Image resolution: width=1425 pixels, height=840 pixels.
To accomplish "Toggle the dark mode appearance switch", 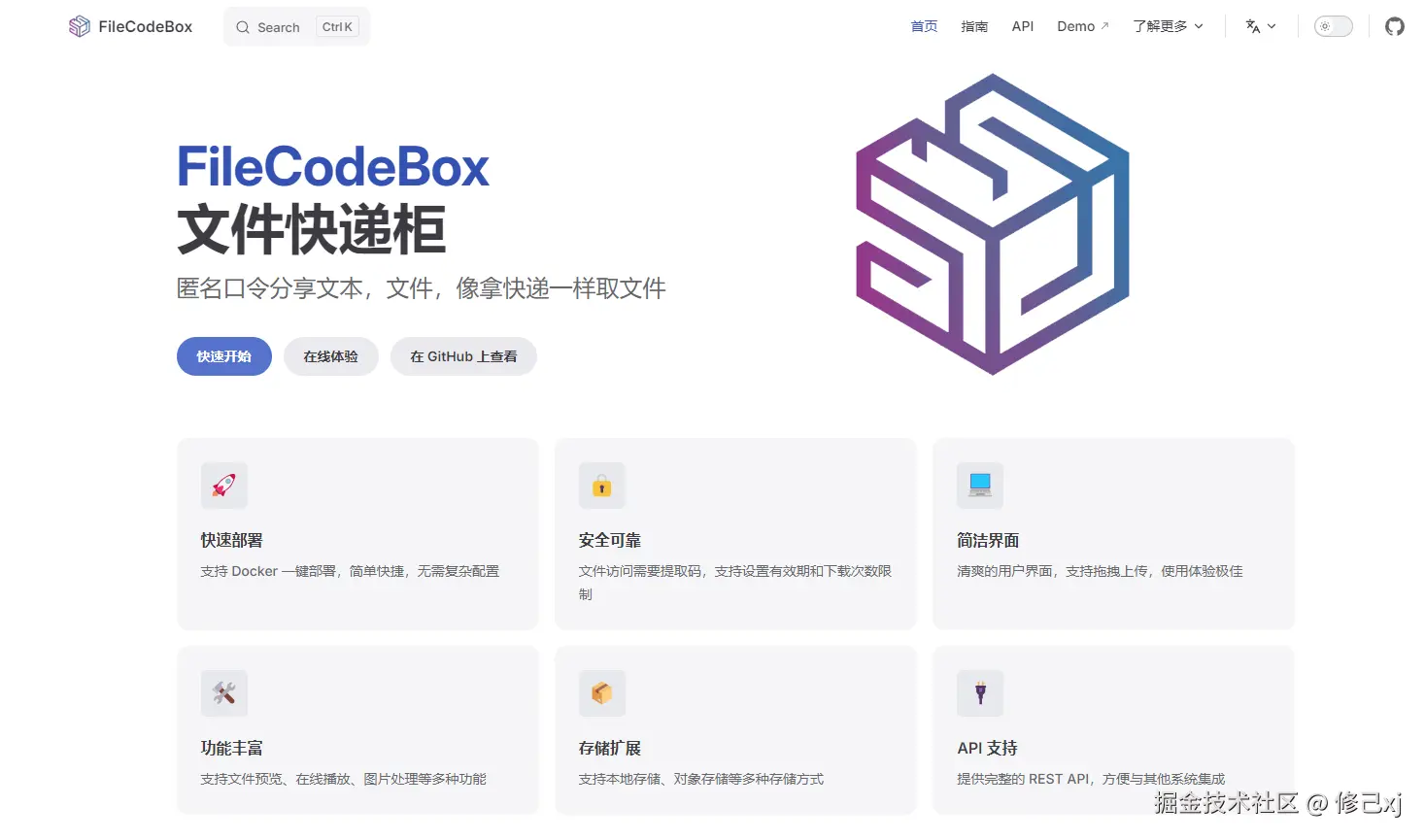I will point(1334,26).
